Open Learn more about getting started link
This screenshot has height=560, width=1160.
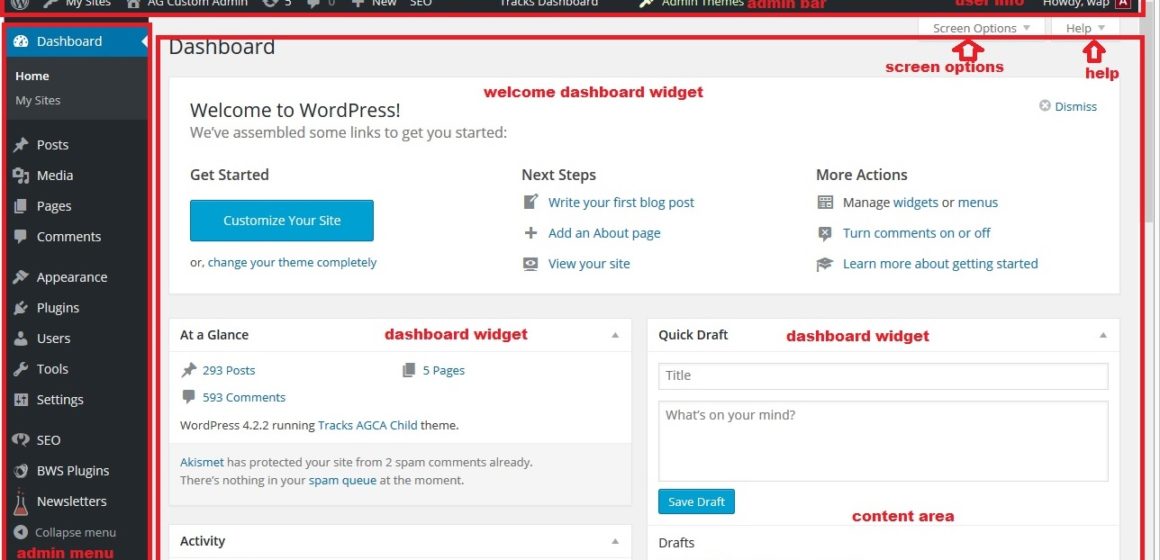point(940,264)
